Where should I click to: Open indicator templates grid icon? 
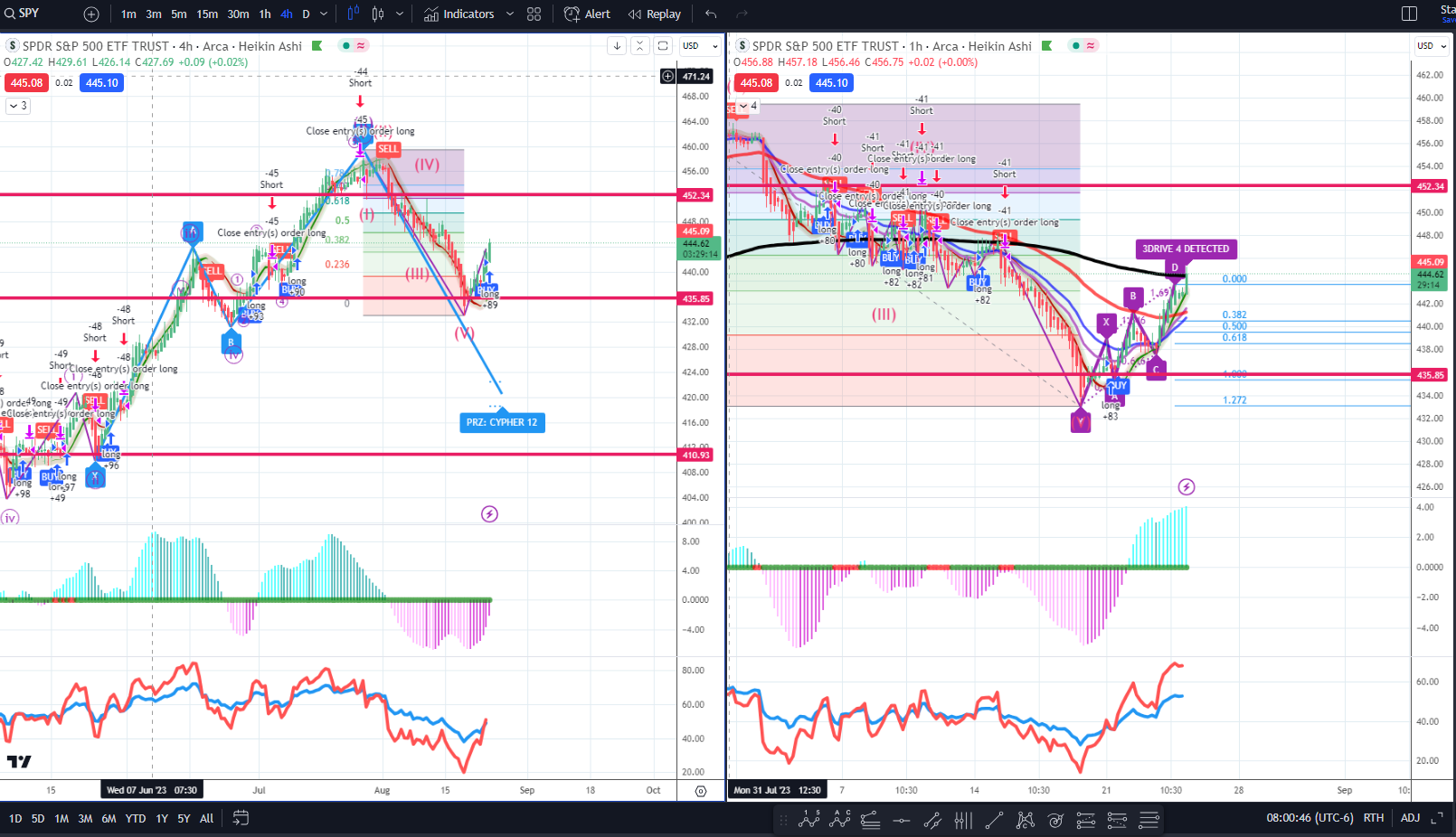point(534,14)
